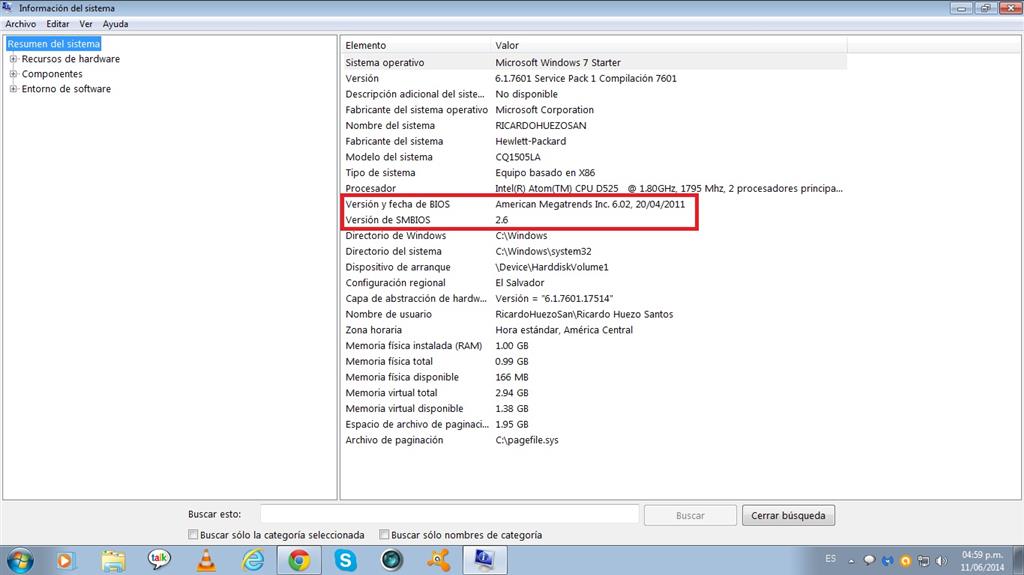Open the camera lens app taskbar icon
This screenshot has width=1024, height=575.
(x=392, y=561)
